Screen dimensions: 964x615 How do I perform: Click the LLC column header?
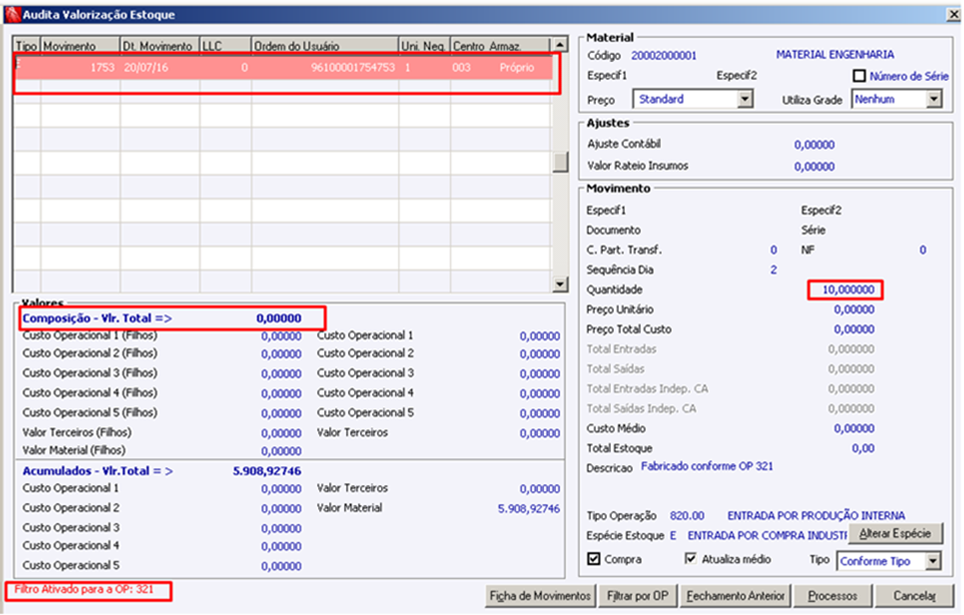(x=226, y=46)
